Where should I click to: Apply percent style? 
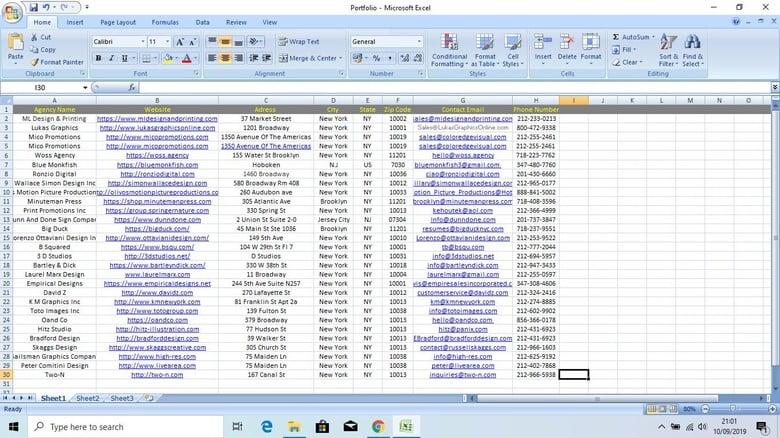(377, 59)
